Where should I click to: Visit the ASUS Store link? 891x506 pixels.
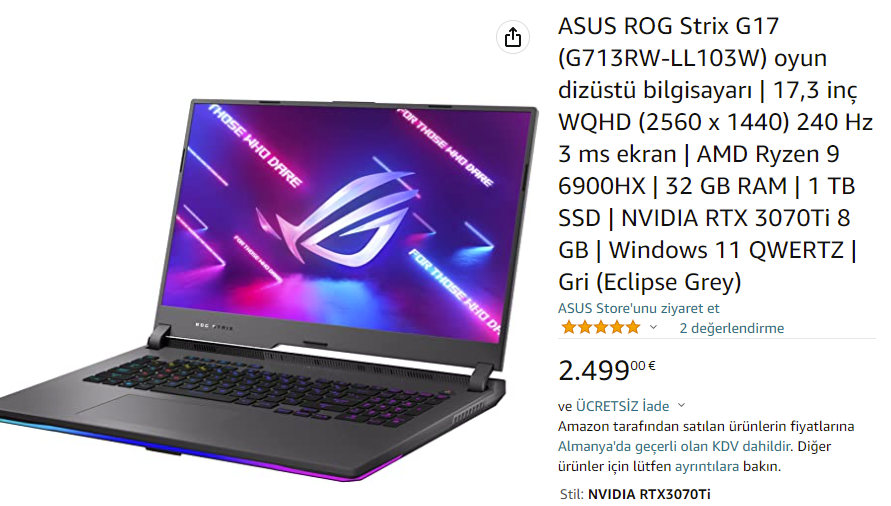638,308
